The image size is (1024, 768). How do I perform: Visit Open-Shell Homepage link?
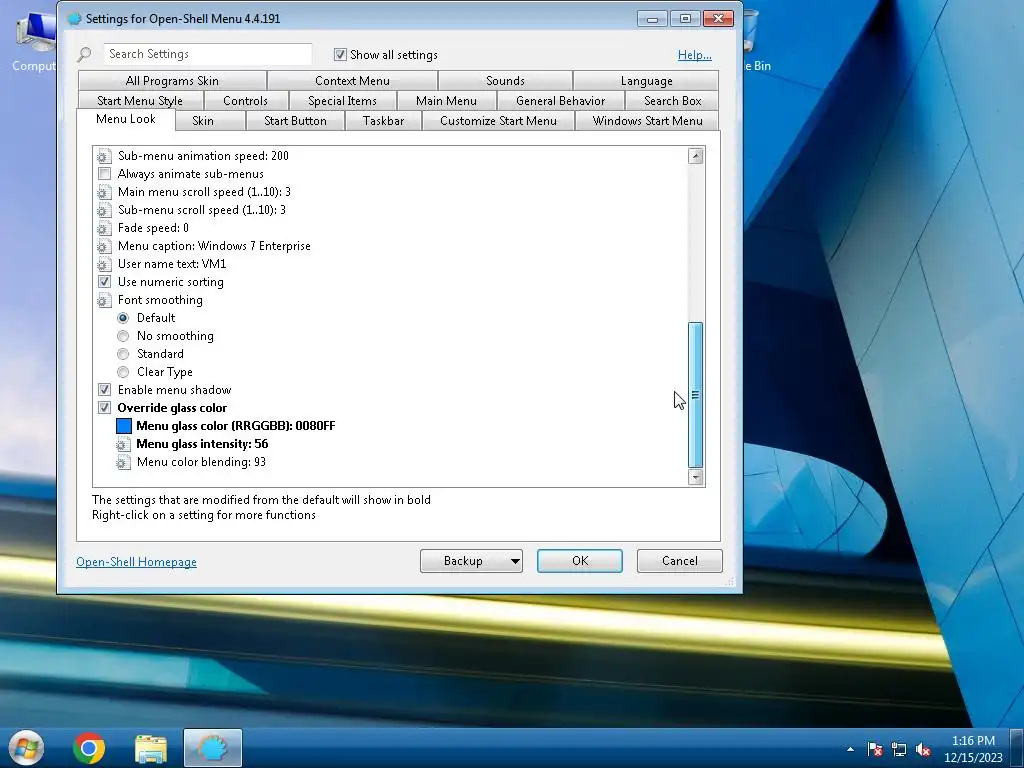point(136,562)
